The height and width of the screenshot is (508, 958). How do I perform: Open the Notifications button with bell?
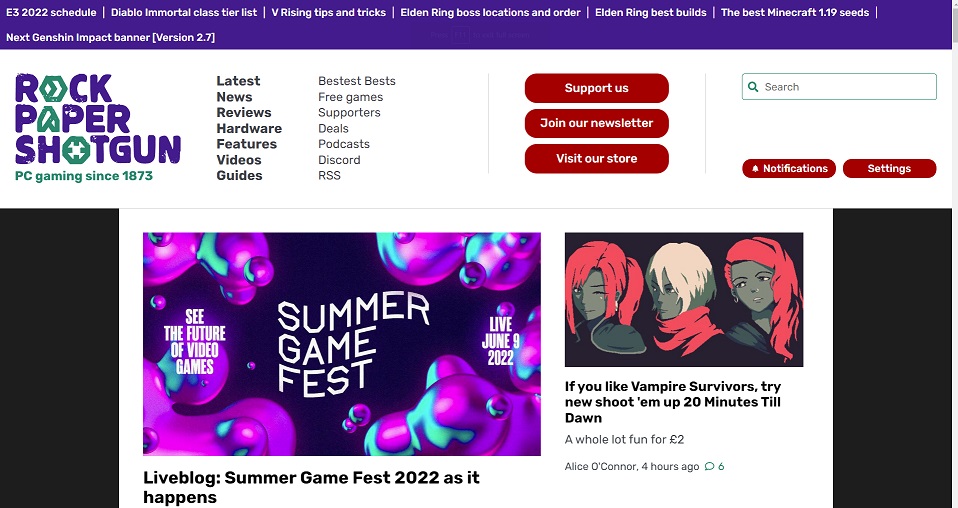pyautogui.click(x=789, y=169)
